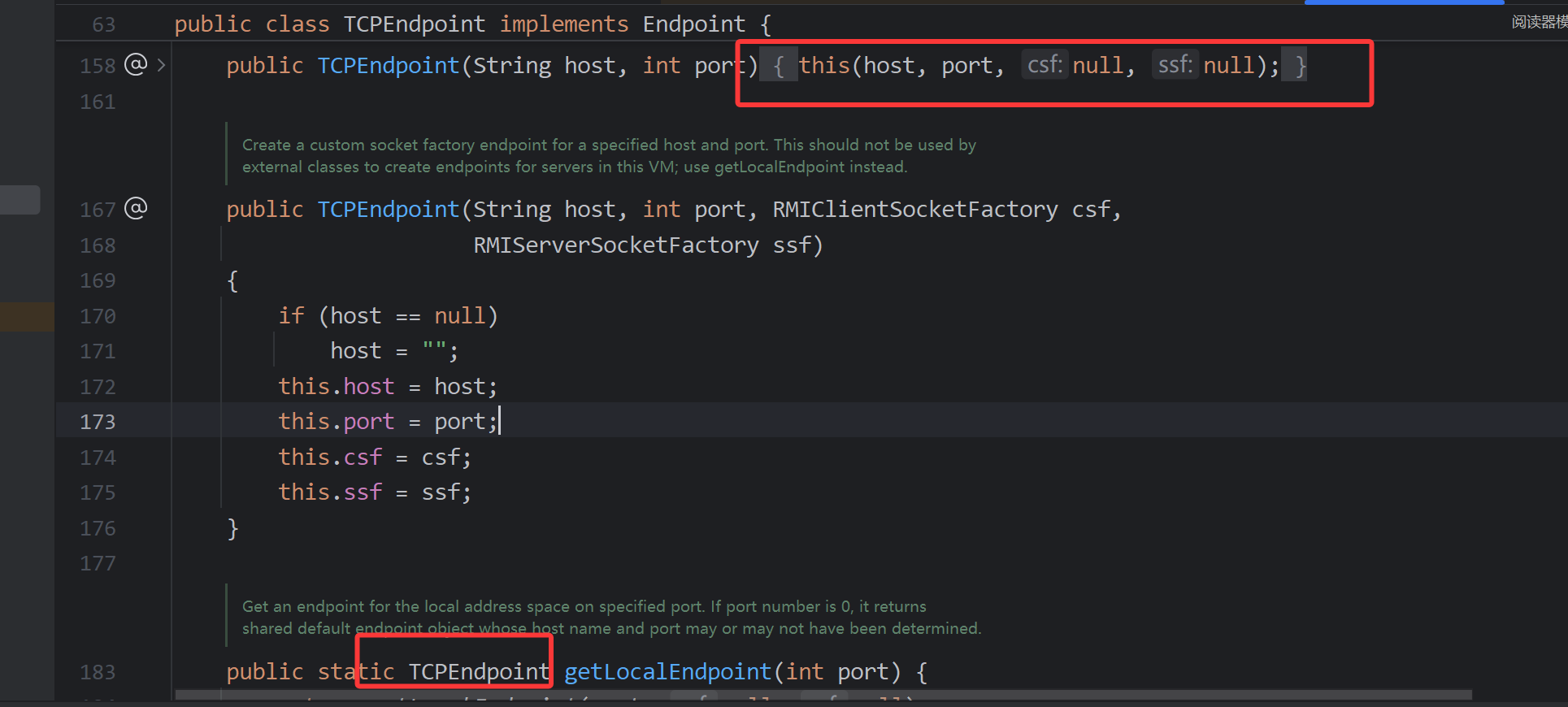Click the Endpoint interface name in class declaration
Image resolution: width=1568 pixels, height=707 pixels.
(693, 24)
